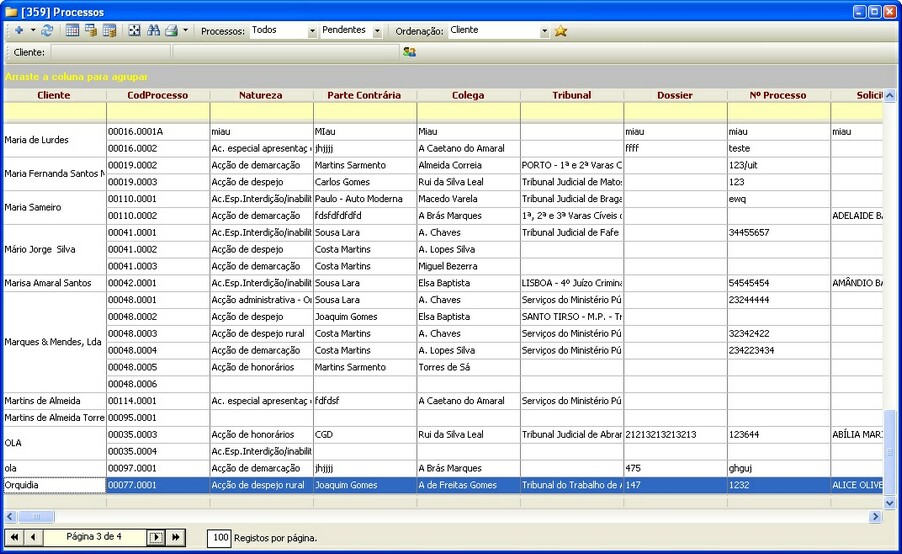Click the Colega column header
The height and width of the screenshot is (554, 902).
point(468,95)
